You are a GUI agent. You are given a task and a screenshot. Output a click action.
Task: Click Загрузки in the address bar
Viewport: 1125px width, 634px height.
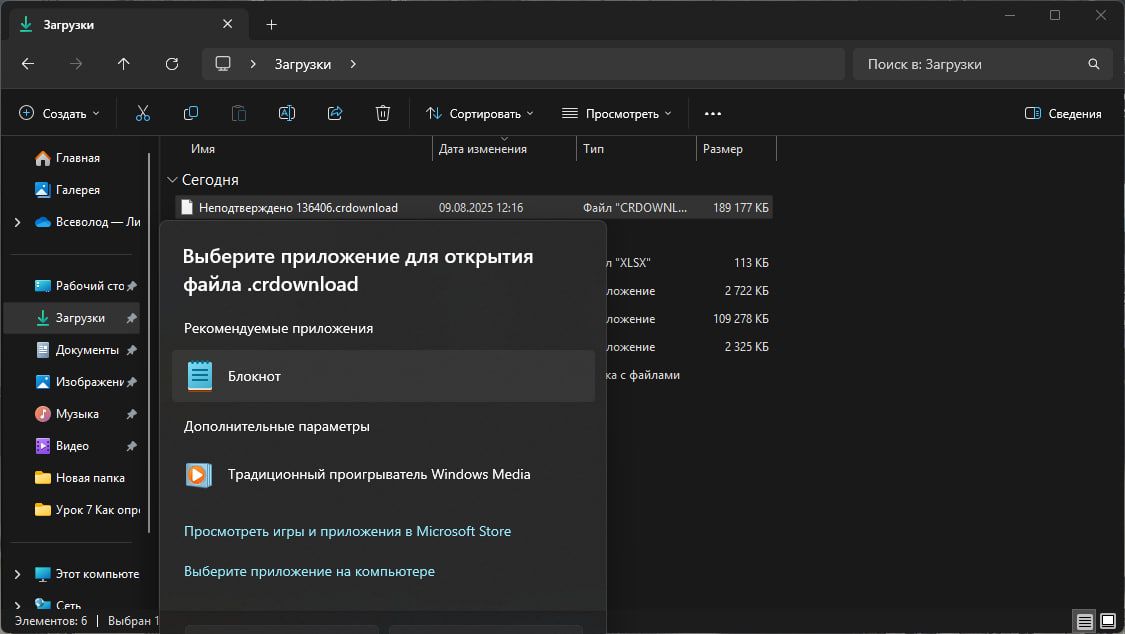(303, 64)
